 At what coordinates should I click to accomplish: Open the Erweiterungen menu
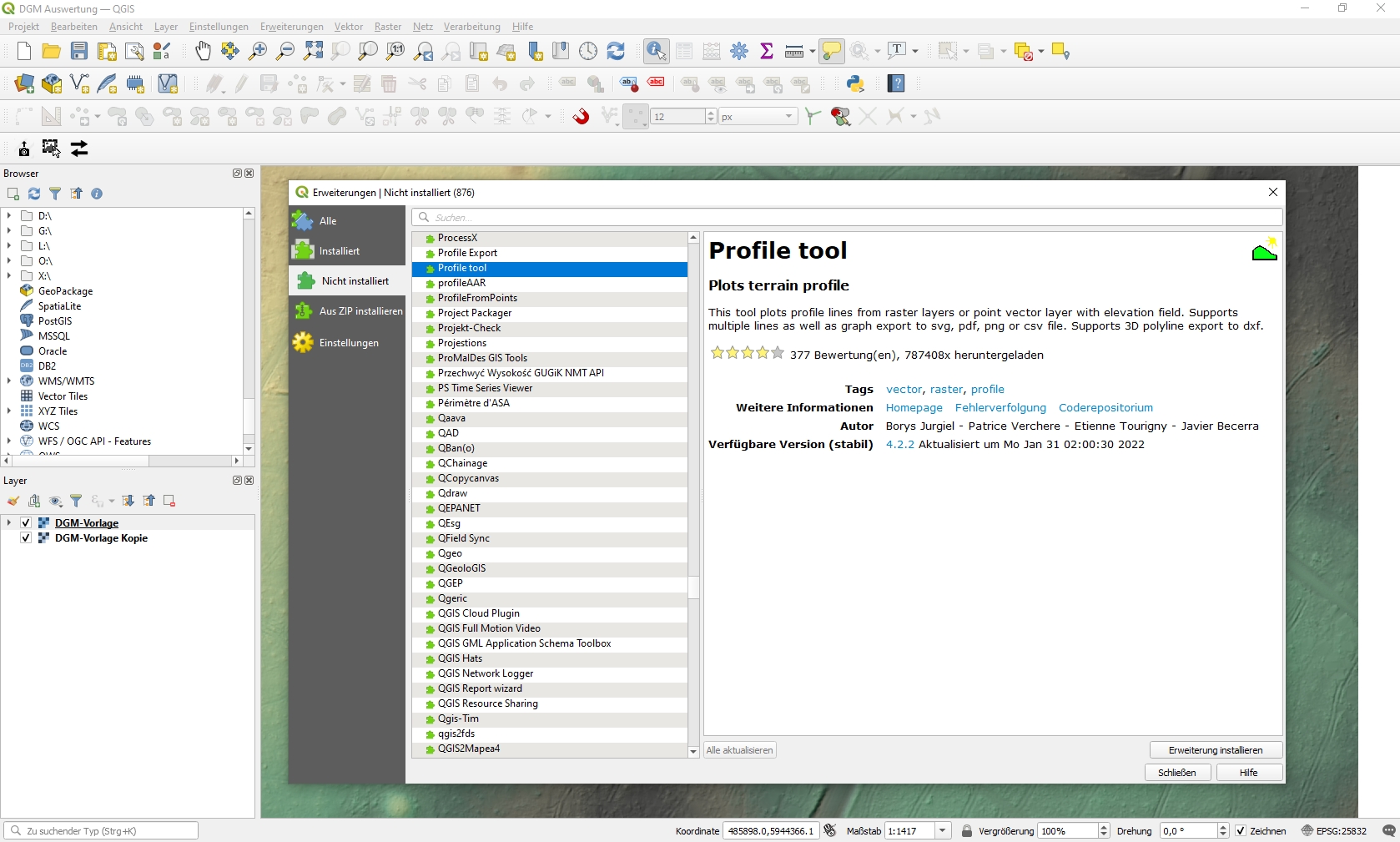(292, 27)
